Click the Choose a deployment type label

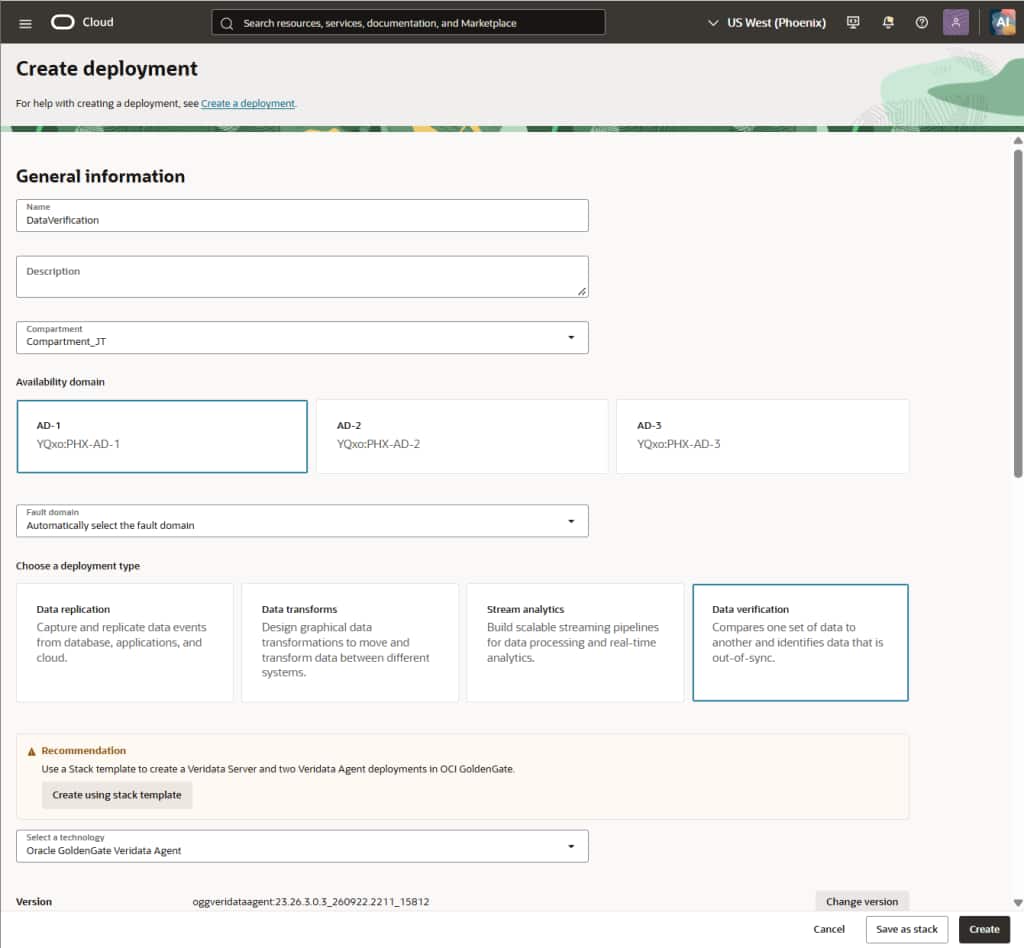coord(78,566)
